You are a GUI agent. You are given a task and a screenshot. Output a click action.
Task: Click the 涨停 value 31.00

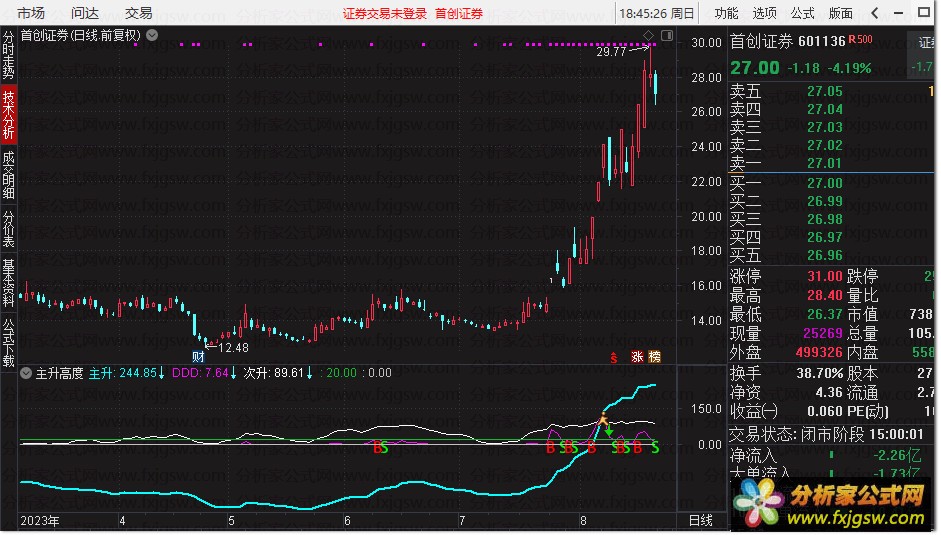(825, 276)
